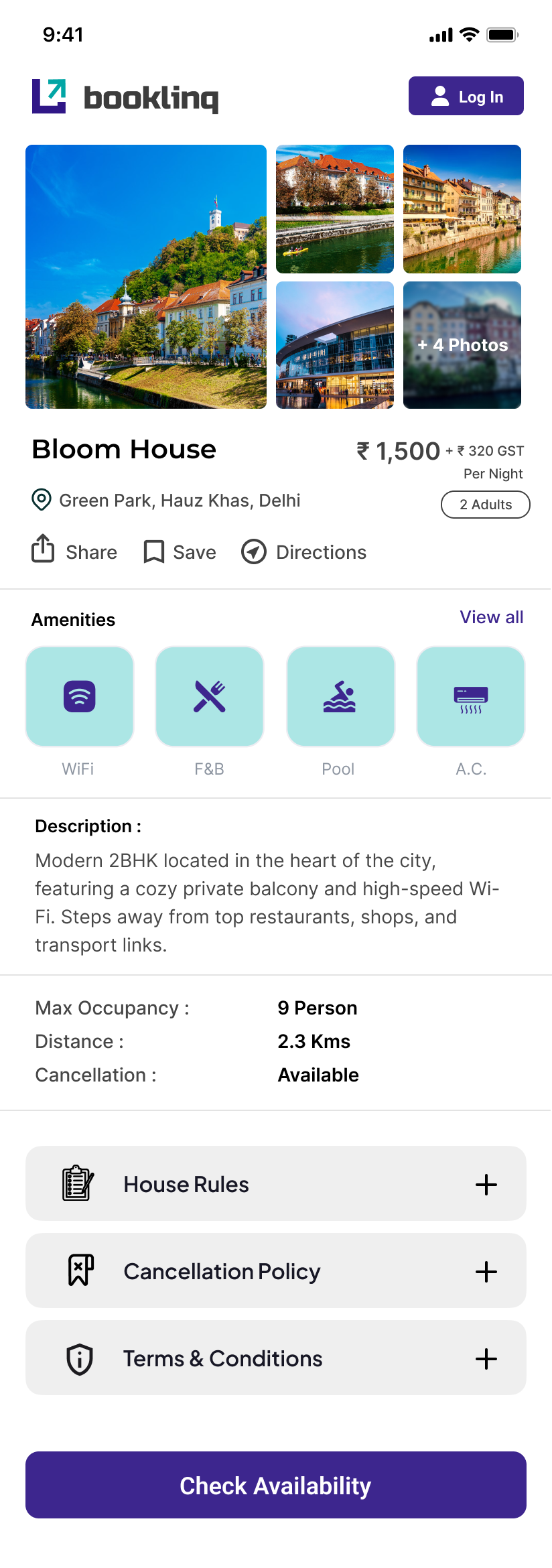The image size is (552, 1568).
Task: Tap the A.C. amenity icon
Action: pos(470,696)
